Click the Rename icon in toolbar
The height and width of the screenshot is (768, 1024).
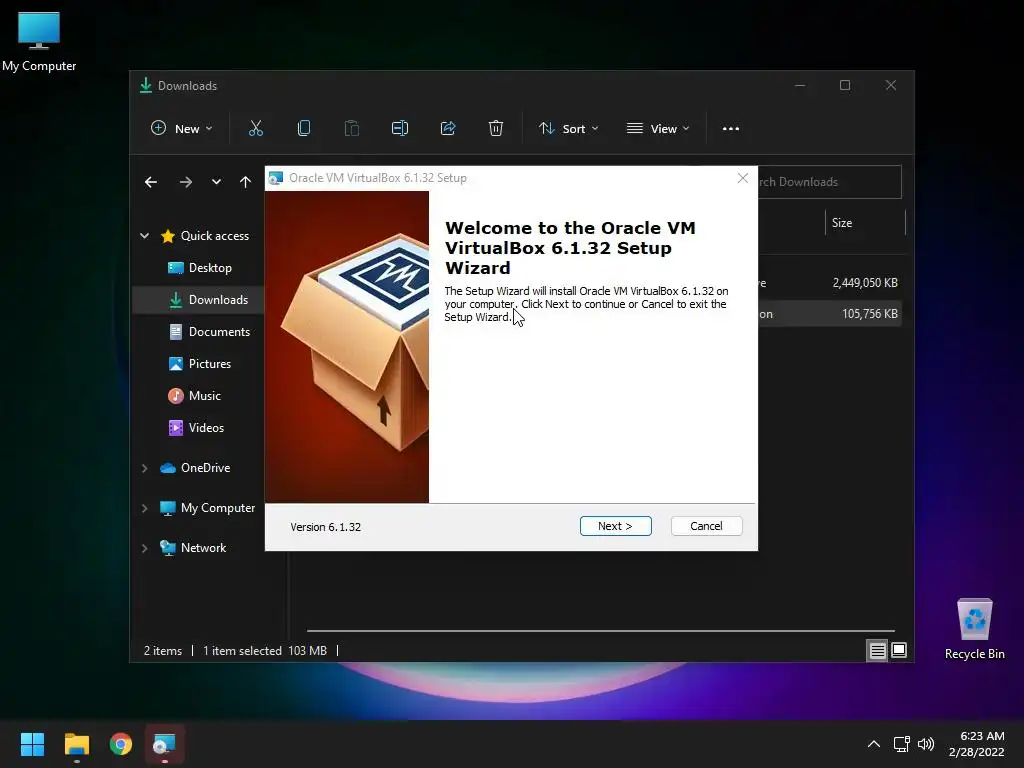click(x=400, y=129)
